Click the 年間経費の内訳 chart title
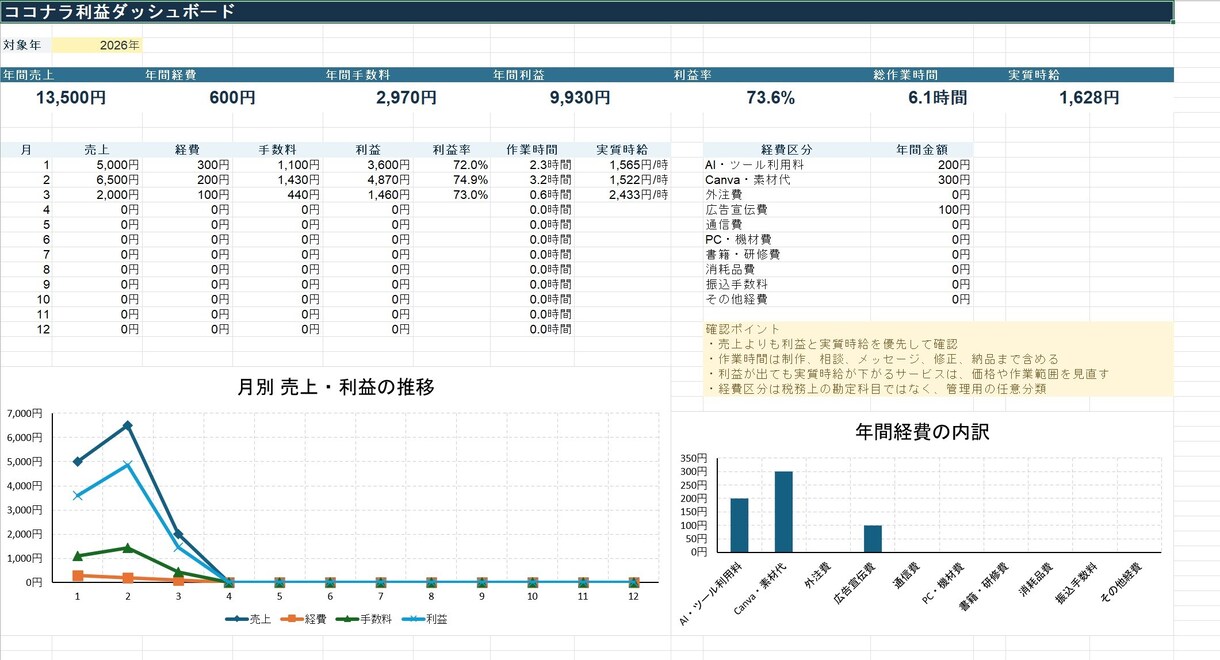 pyautogui.click(x=922, y=432)
